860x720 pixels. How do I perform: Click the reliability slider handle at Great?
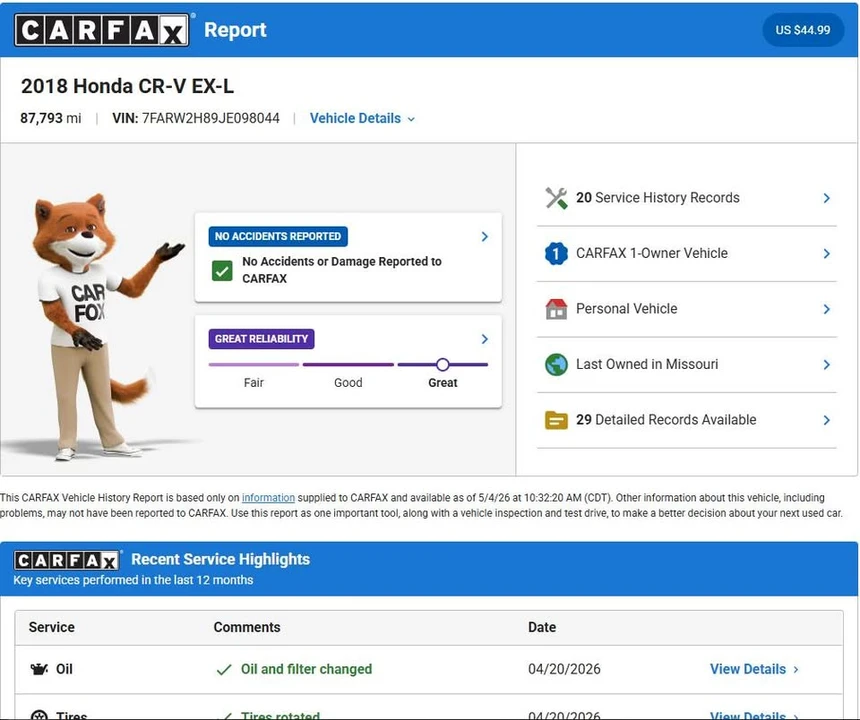pyautogui.click(x=443, y=364)
